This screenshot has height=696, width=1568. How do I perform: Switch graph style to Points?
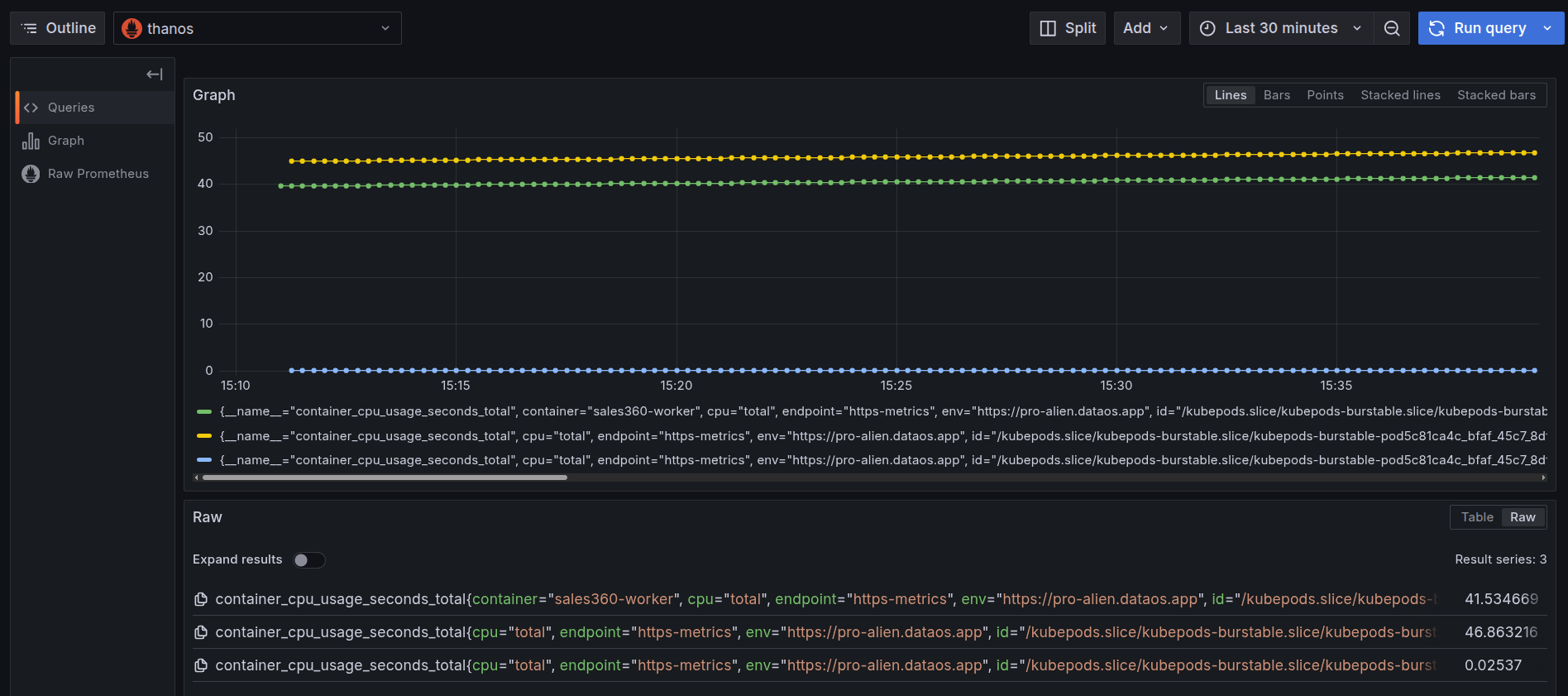[x=1325, y=95]
